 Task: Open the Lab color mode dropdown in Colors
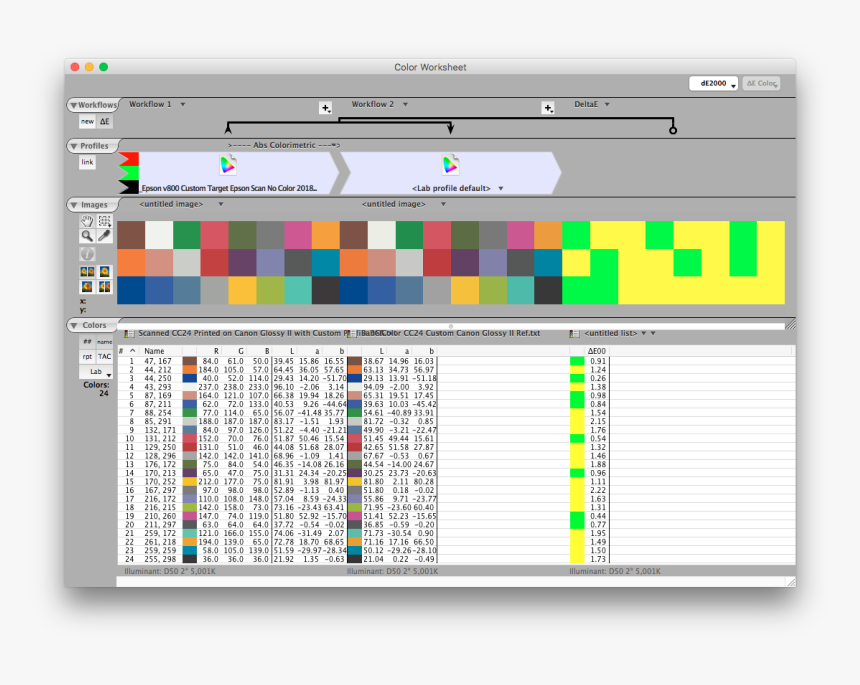(97, 372)
